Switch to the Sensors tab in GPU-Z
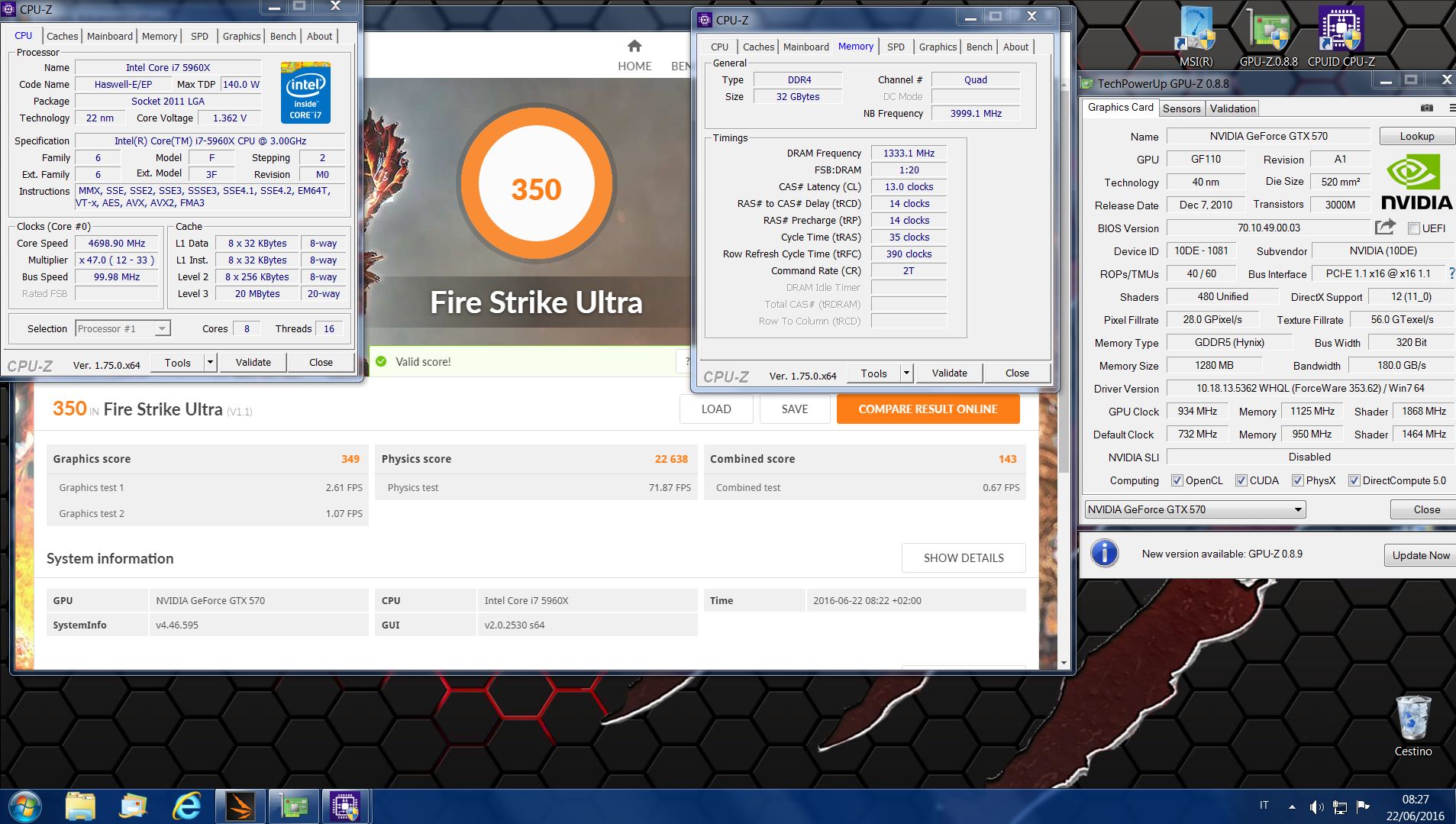1456x824 pixels. (x=1181, y=108)
